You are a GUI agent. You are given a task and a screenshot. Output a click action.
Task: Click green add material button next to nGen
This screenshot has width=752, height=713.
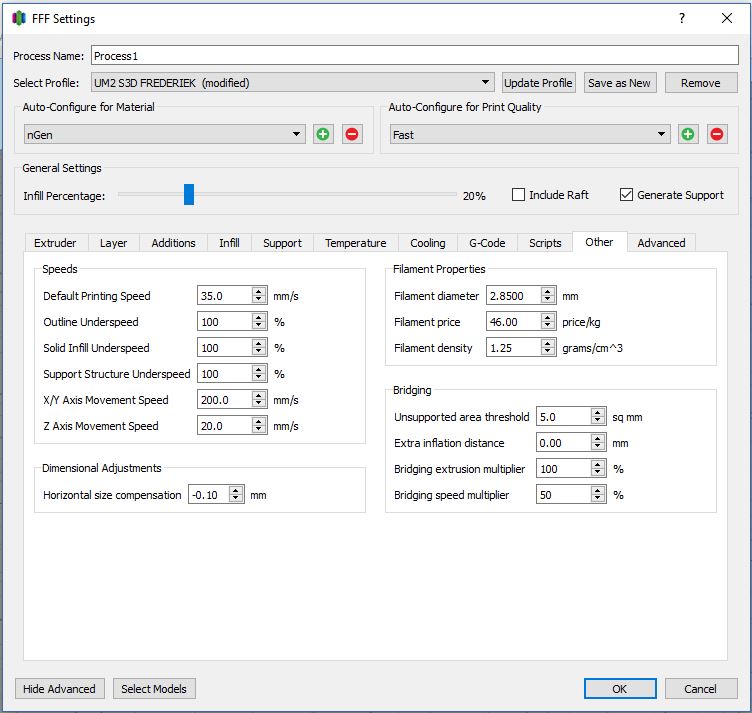click(323, 134)
